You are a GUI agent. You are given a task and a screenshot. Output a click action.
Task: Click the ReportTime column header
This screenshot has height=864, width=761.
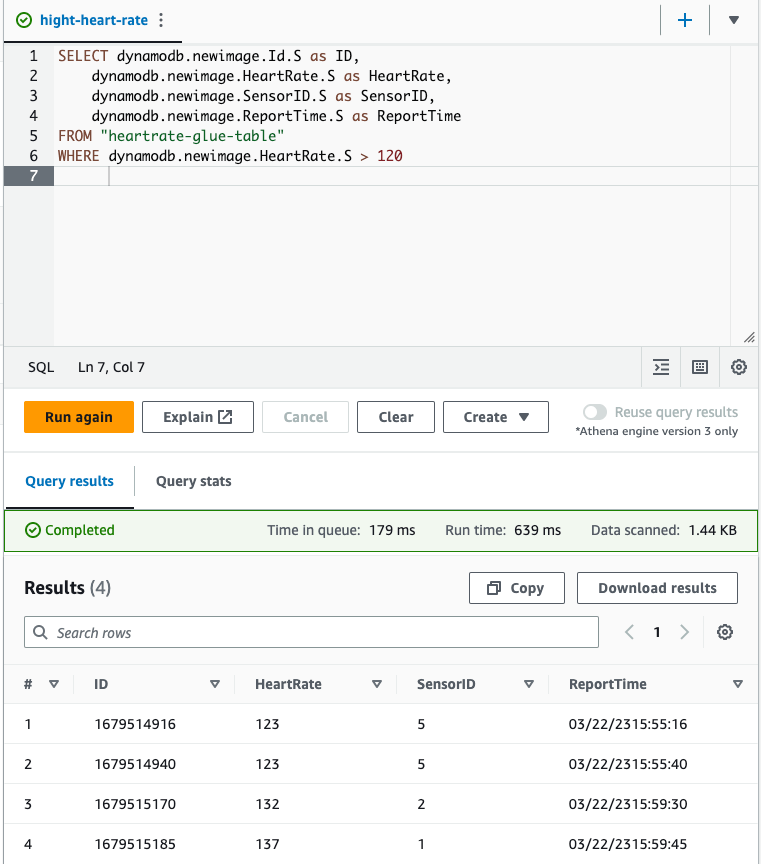tap(608, 684)
